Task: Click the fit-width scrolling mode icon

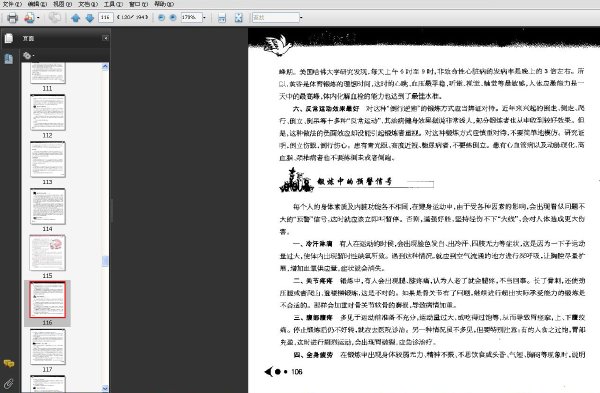Action: [222, 18]
